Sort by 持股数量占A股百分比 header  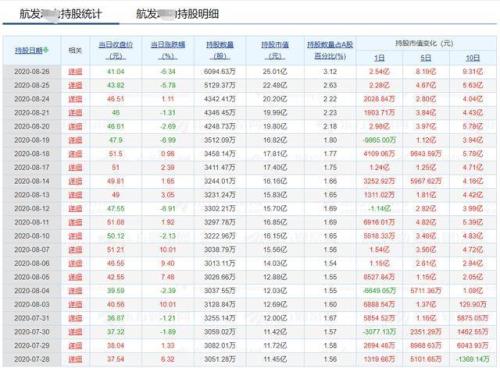point(330,50)
